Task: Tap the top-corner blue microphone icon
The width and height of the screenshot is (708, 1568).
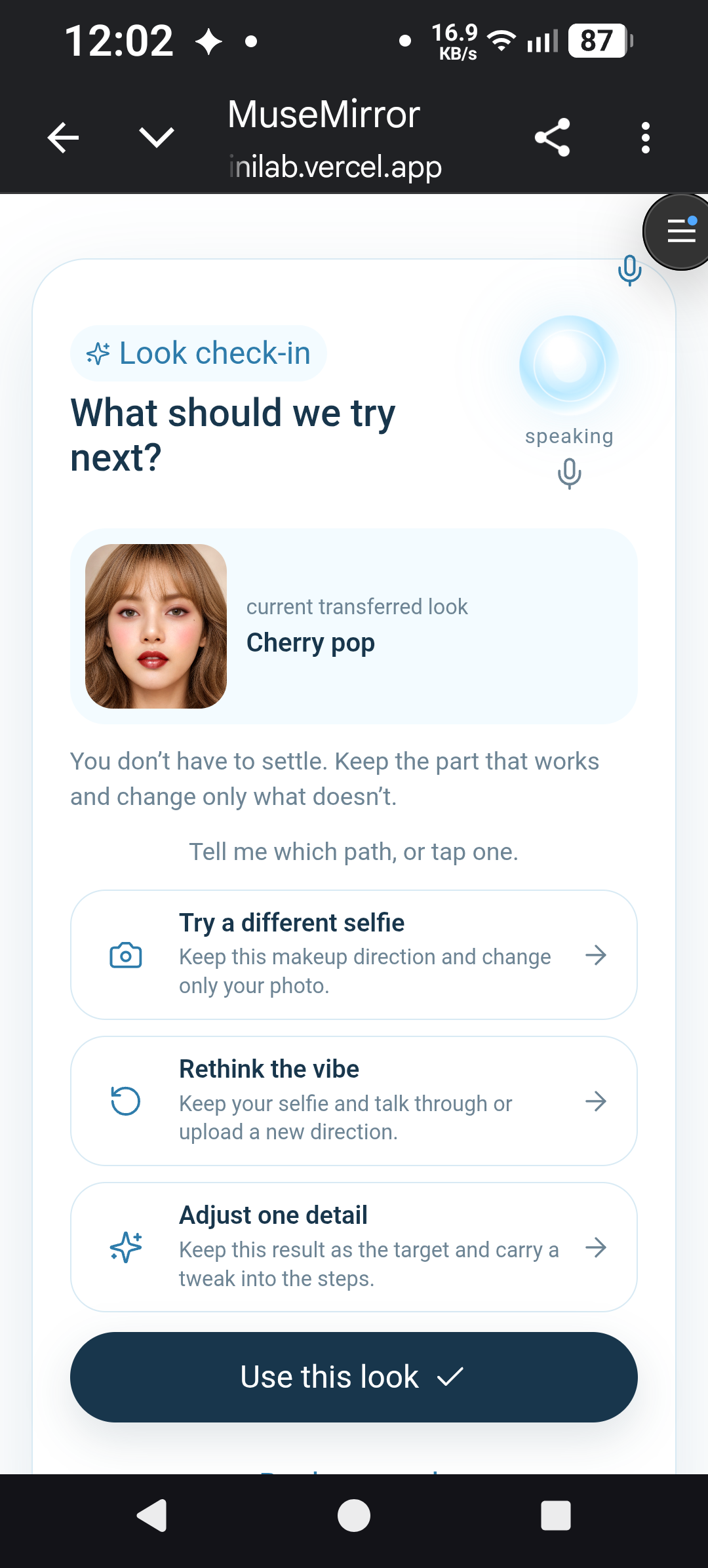Action: coord(629,270)
